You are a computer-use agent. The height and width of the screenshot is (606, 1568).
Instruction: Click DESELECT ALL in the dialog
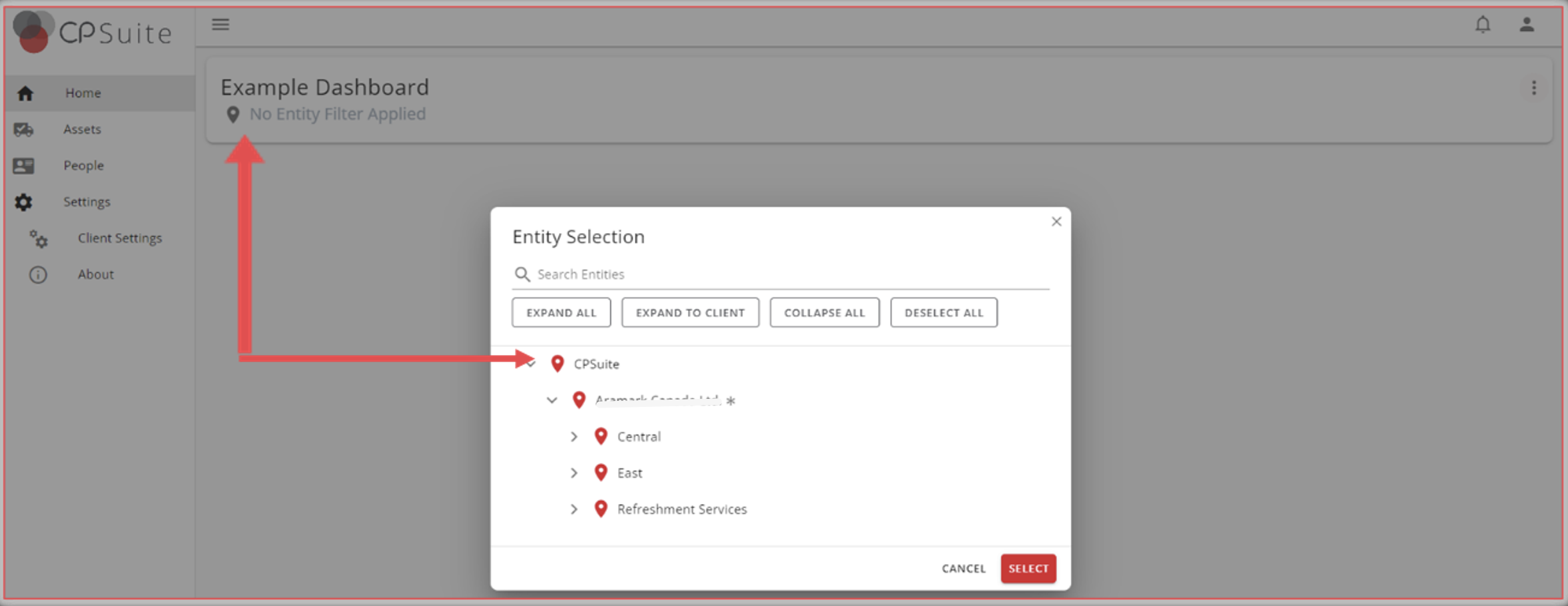pyautogui.click(x=943, y=312)
